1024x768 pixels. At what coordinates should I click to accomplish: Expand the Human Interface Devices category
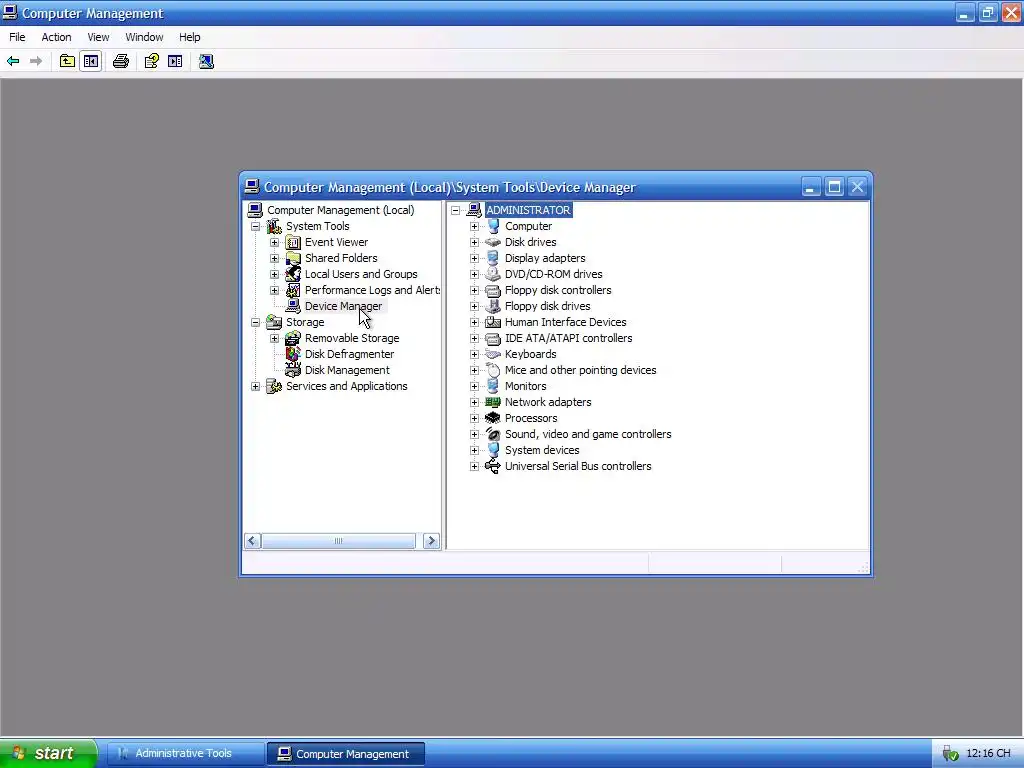475,323
